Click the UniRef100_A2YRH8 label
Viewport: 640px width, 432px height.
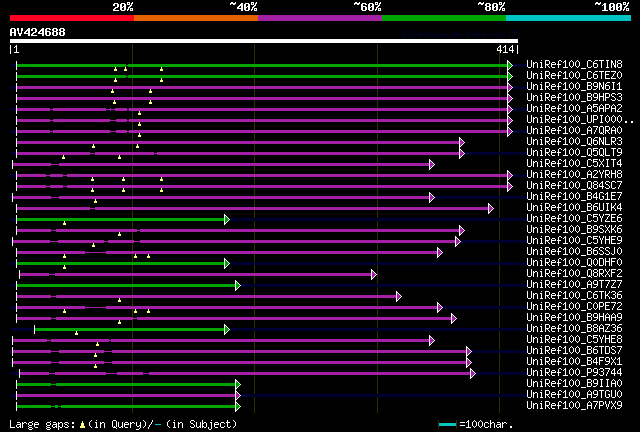pos(574,175)
